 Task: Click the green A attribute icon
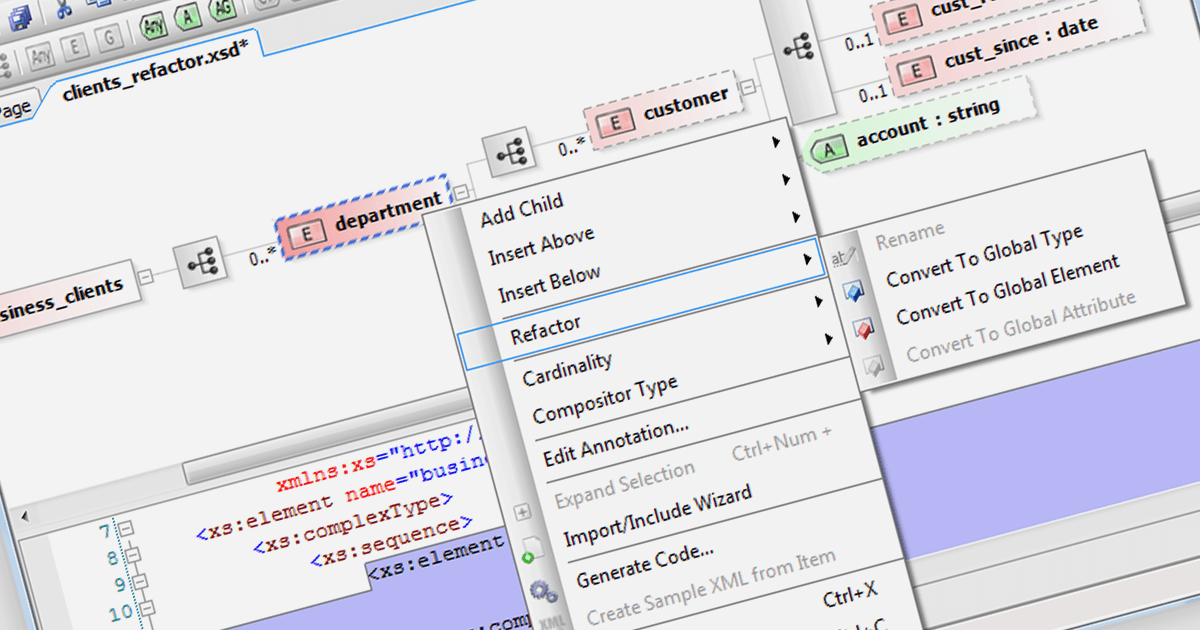(186, 18)
